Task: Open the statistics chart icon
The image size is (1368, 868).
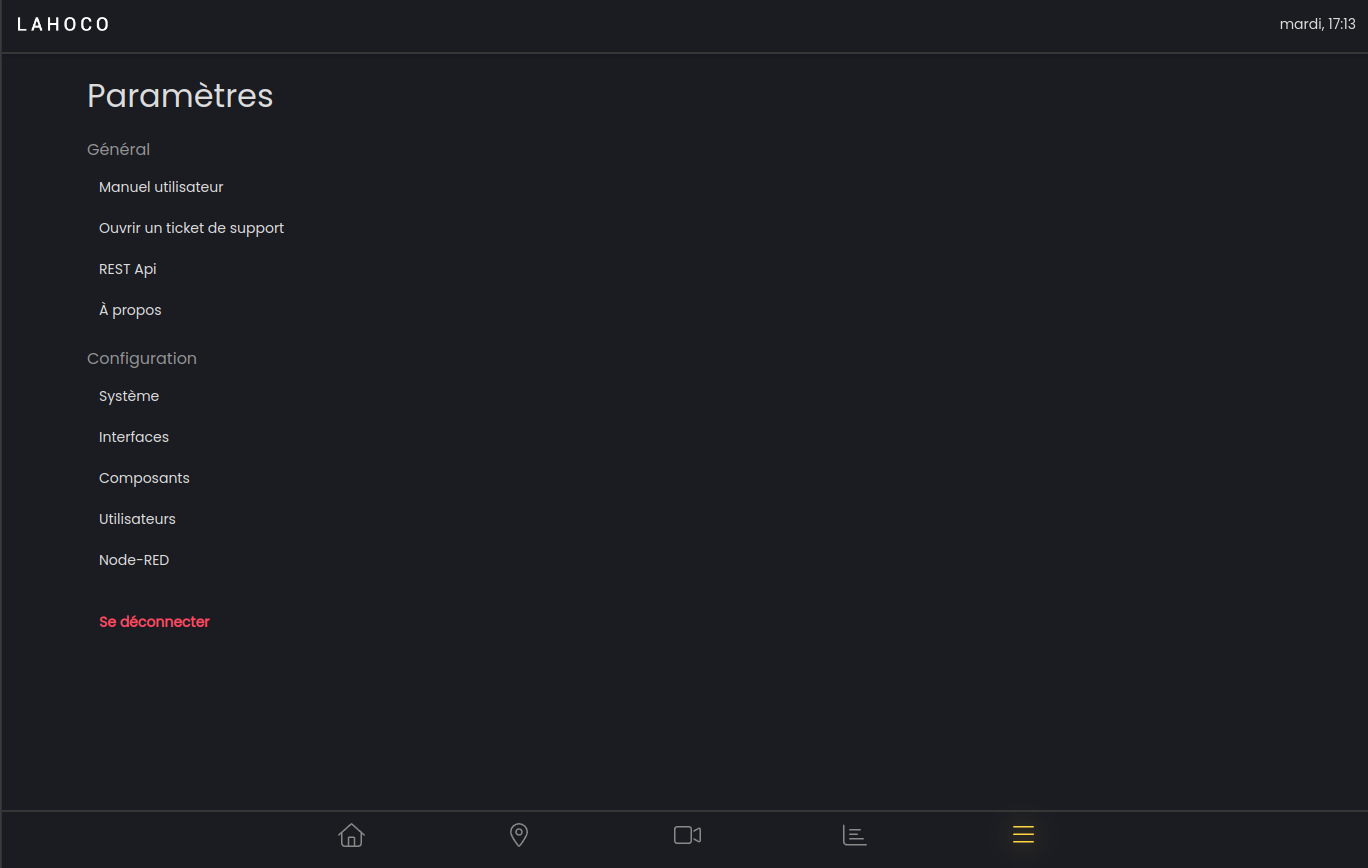Action: click(x=855, y=835)
